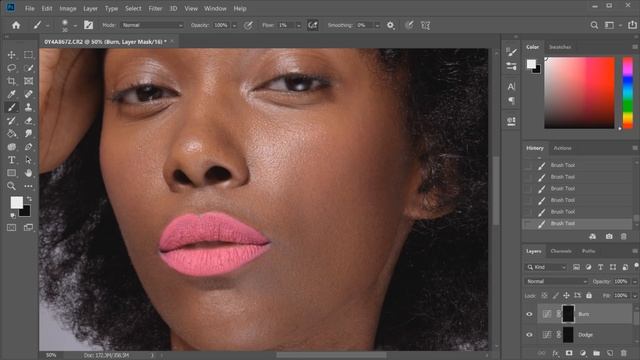Open the layer Opacity dropdown arrow
Screen dimensions: 640x360
click(635, 281)
